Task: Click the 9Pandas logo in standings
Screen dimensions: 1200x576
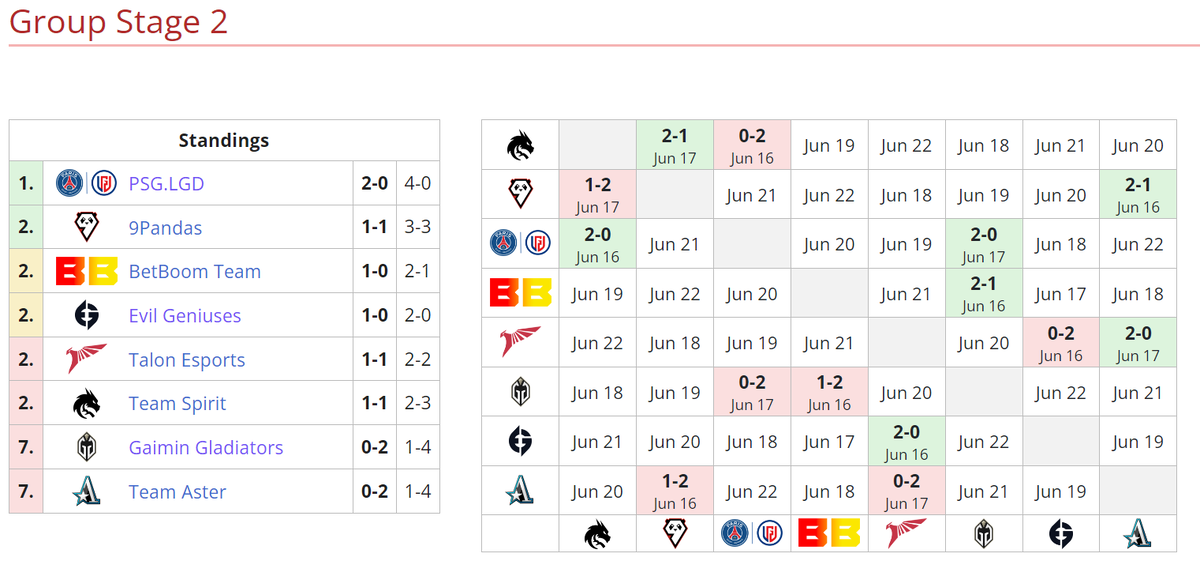Action: (x=87, y=228)
